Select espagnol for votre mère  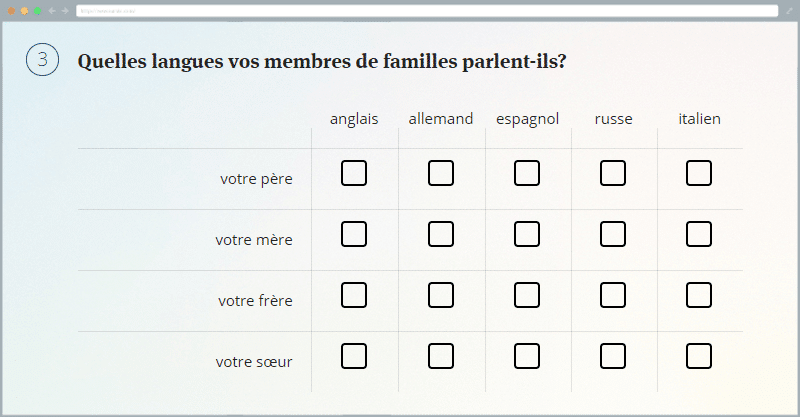[x=527, y=234]
